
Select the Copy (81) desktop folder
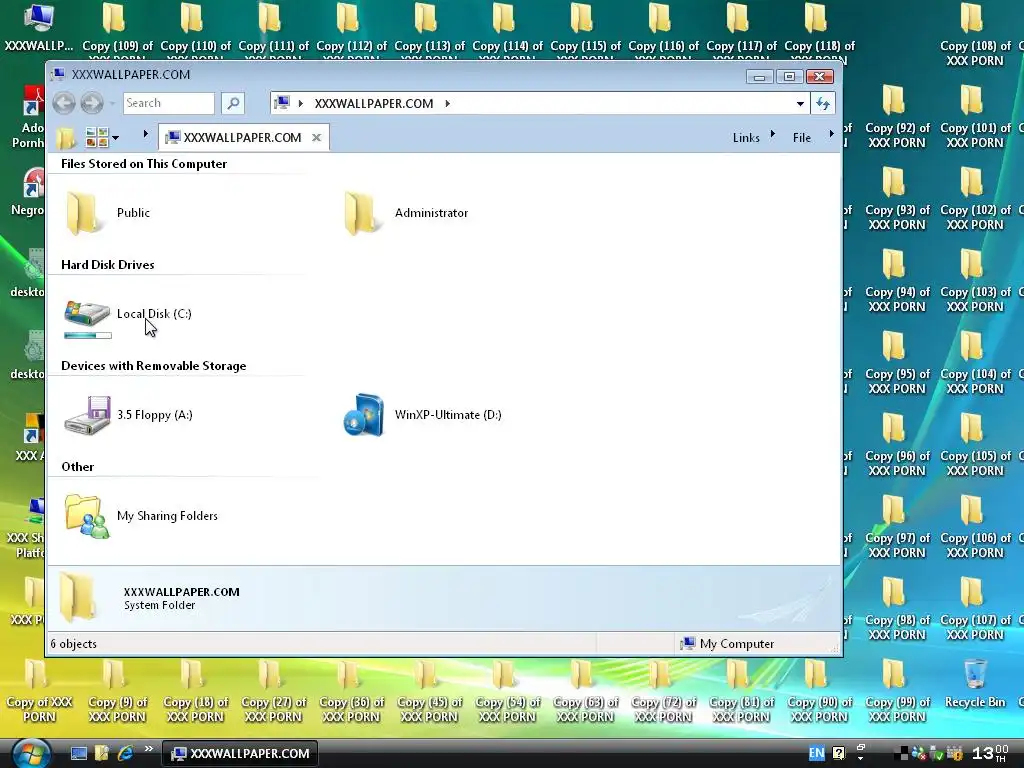click(x=741, y=692)
